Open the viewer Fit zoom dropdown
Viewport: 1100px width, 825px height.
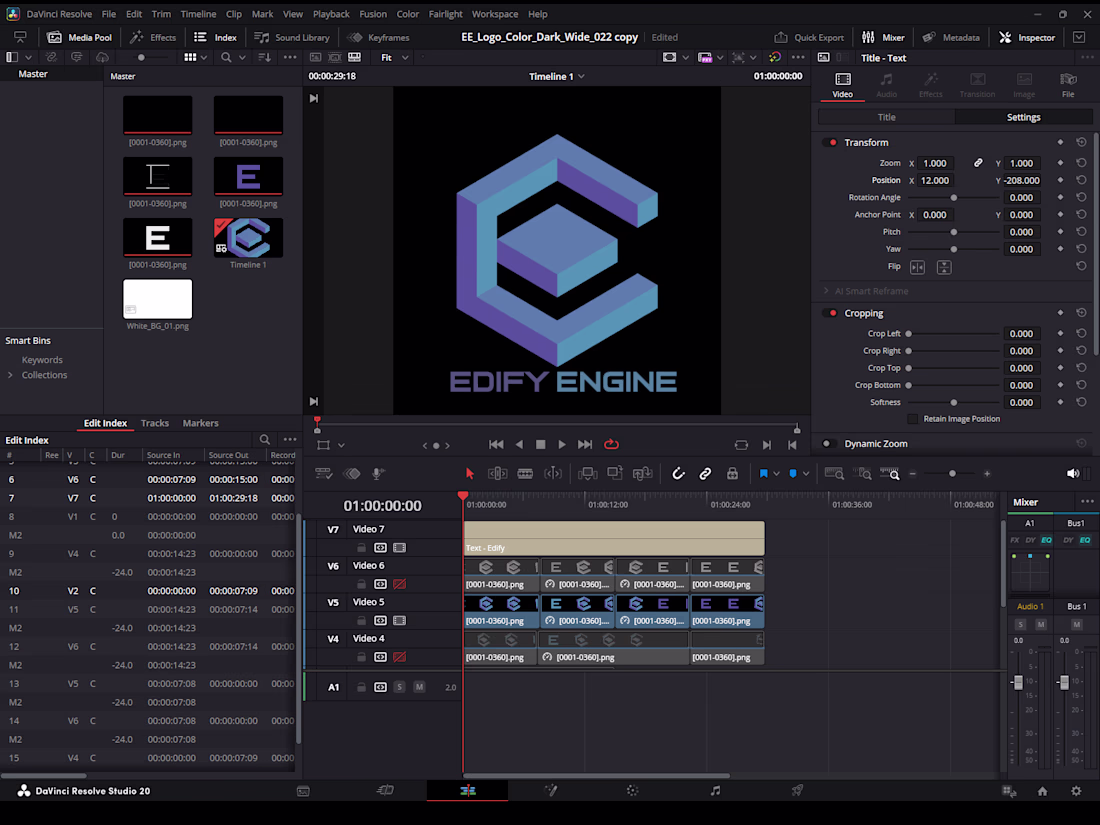394,58
